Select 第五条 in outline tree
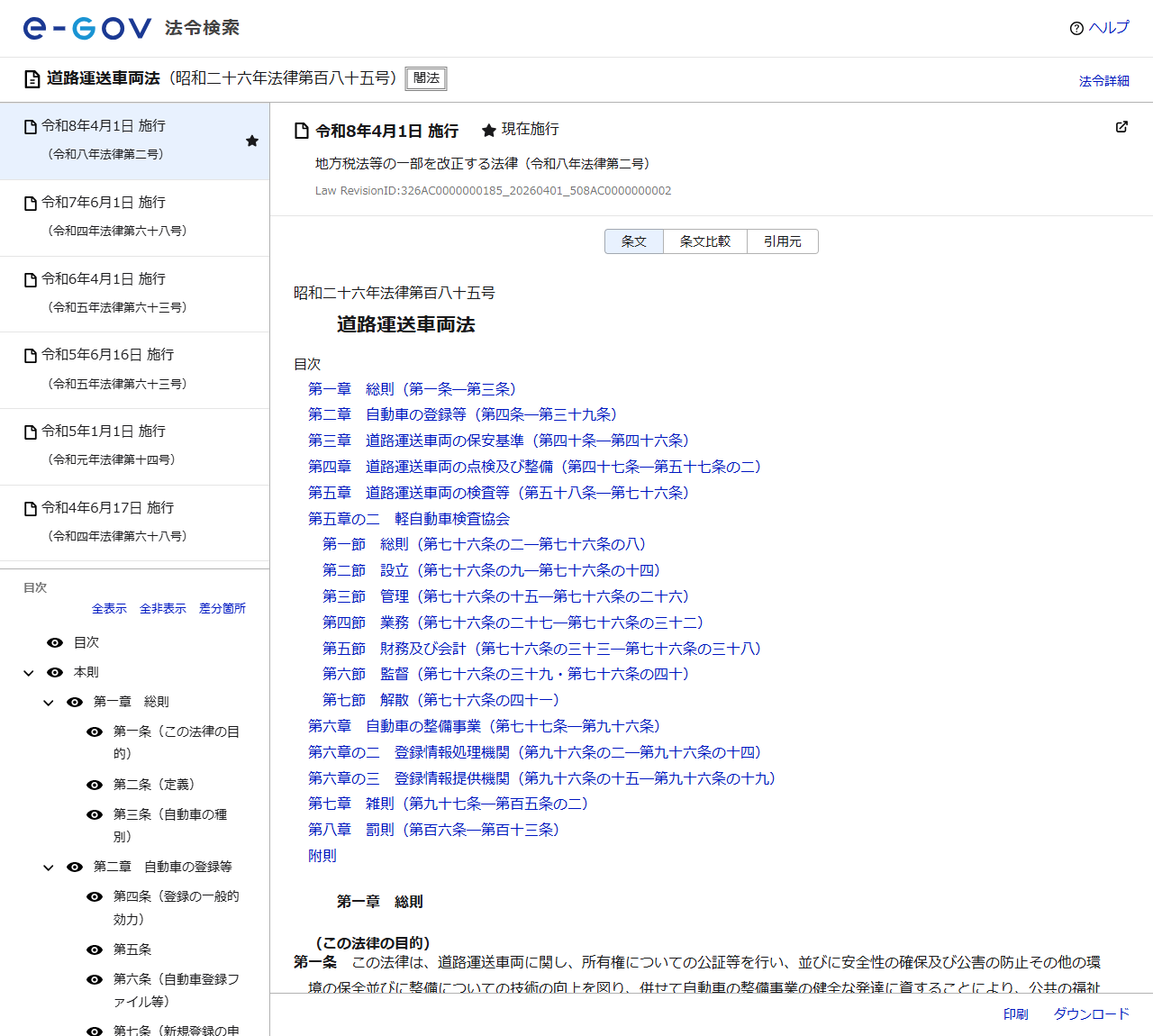This screenshot has width=1153, height=1036. tap(132, 950)
